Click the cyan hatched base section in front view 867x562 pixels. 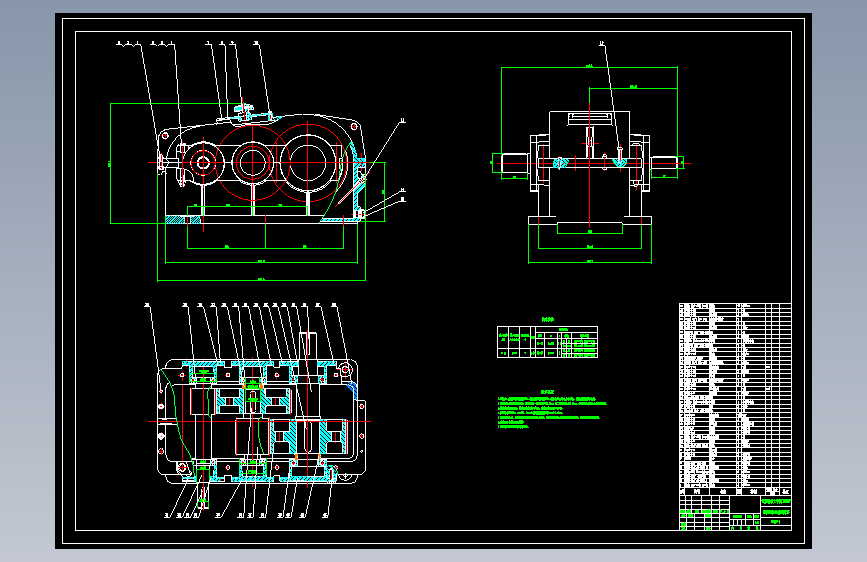[182, 220]
